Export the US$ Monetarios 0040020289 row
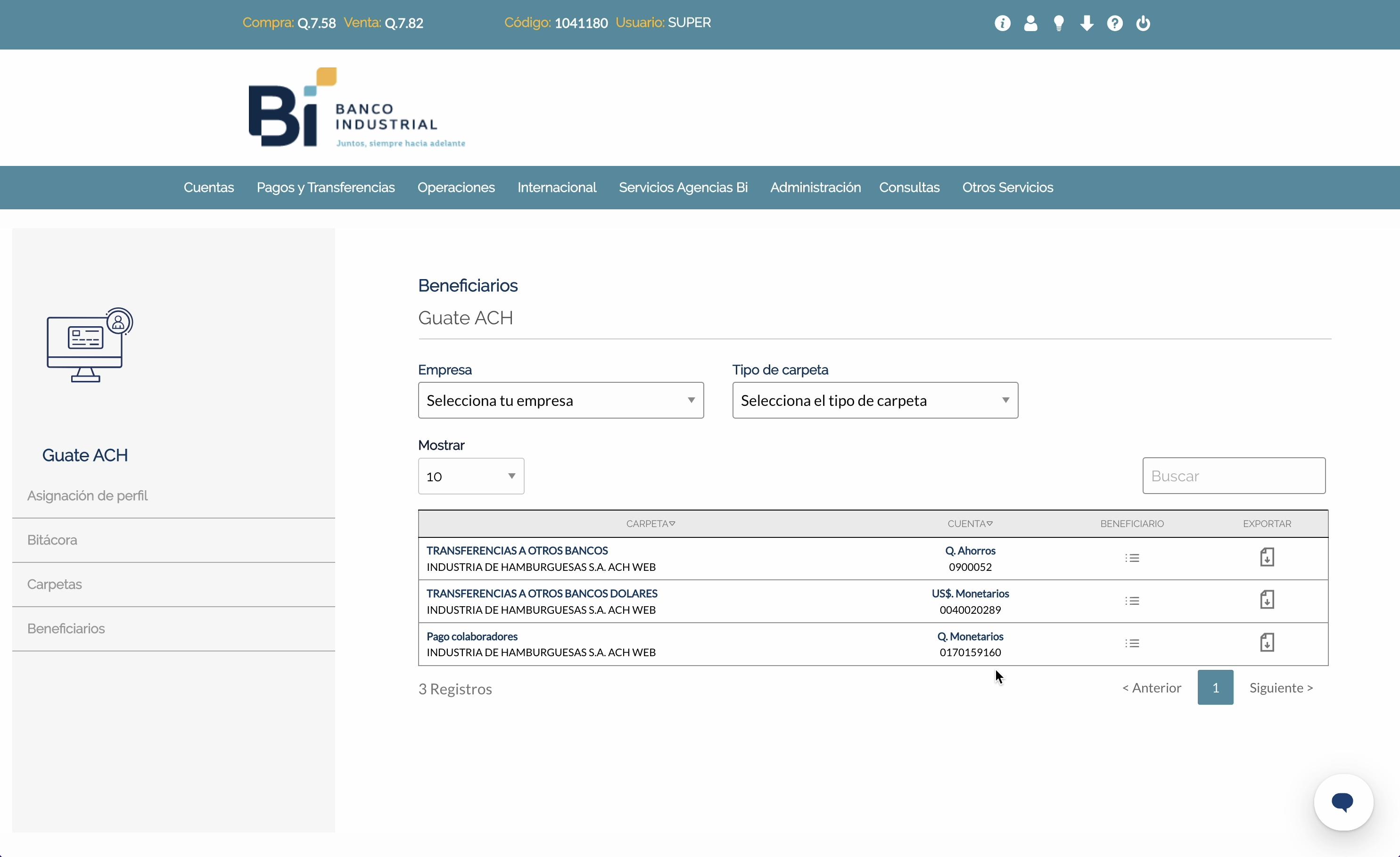The width and height of the screenshot is (1400, 857). (x=1267, y=600)
